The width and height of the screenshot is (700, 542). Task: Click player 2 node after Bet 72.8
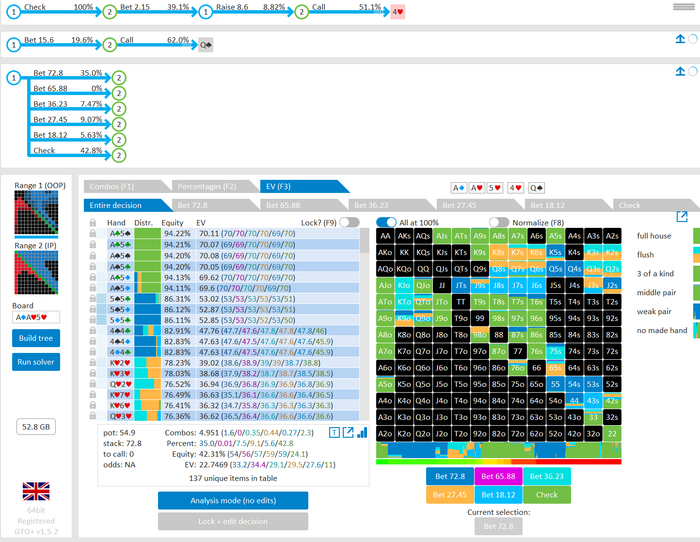click(118, 78)
